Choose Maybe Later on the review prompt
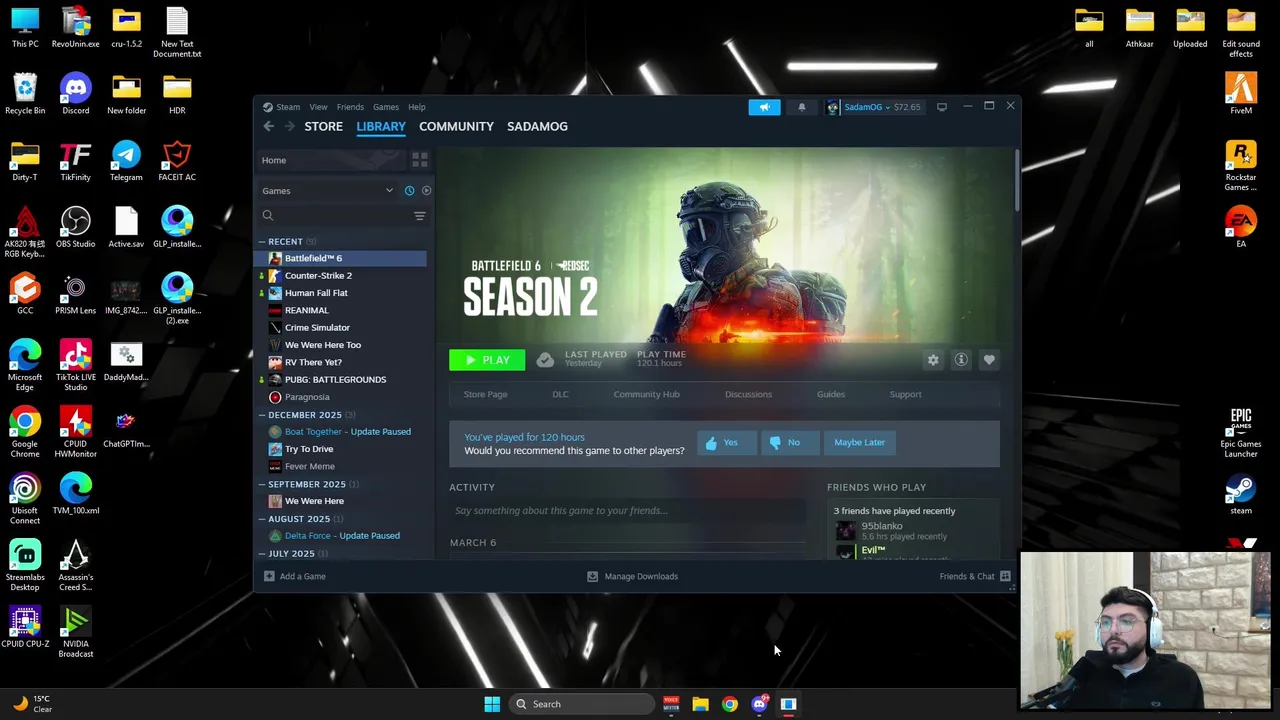This screenshot has height=720, width=1280. 860,443
